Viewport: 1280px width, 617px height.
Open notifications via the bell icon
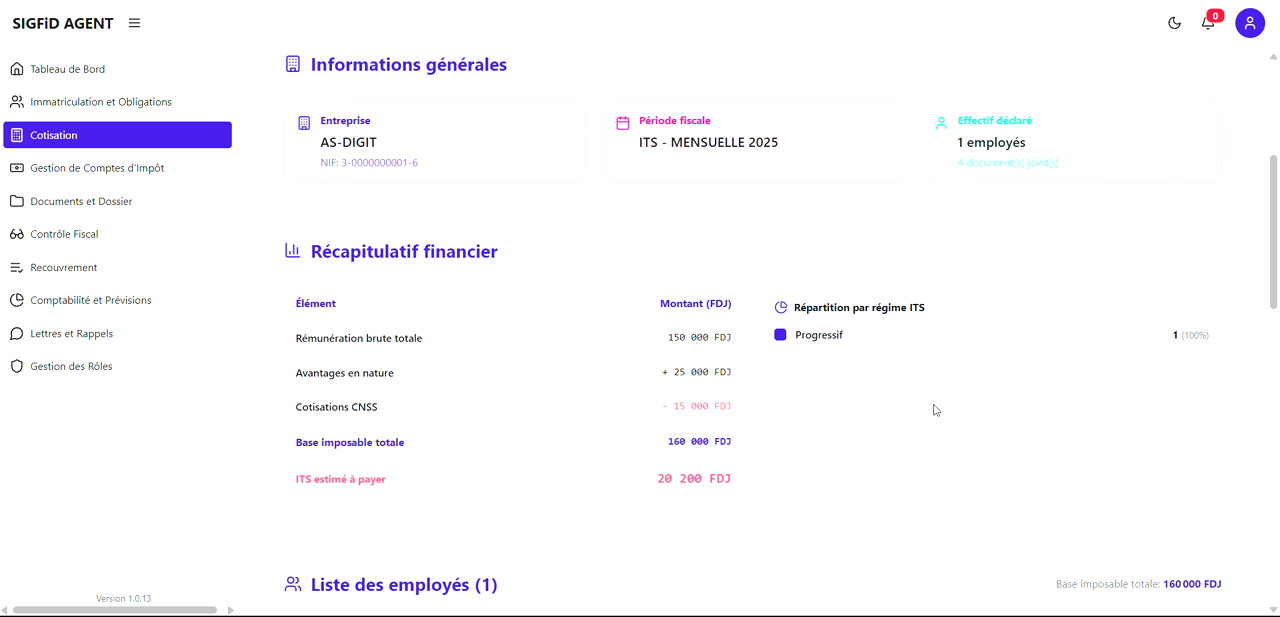point(1208,22)
